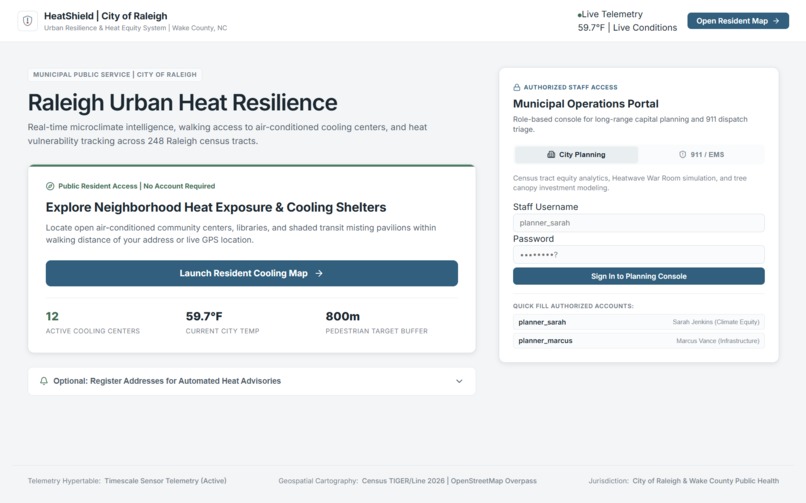Switch to the 911 / EMS tab
This screenshot has height=503, width=806.
(701, 155)
